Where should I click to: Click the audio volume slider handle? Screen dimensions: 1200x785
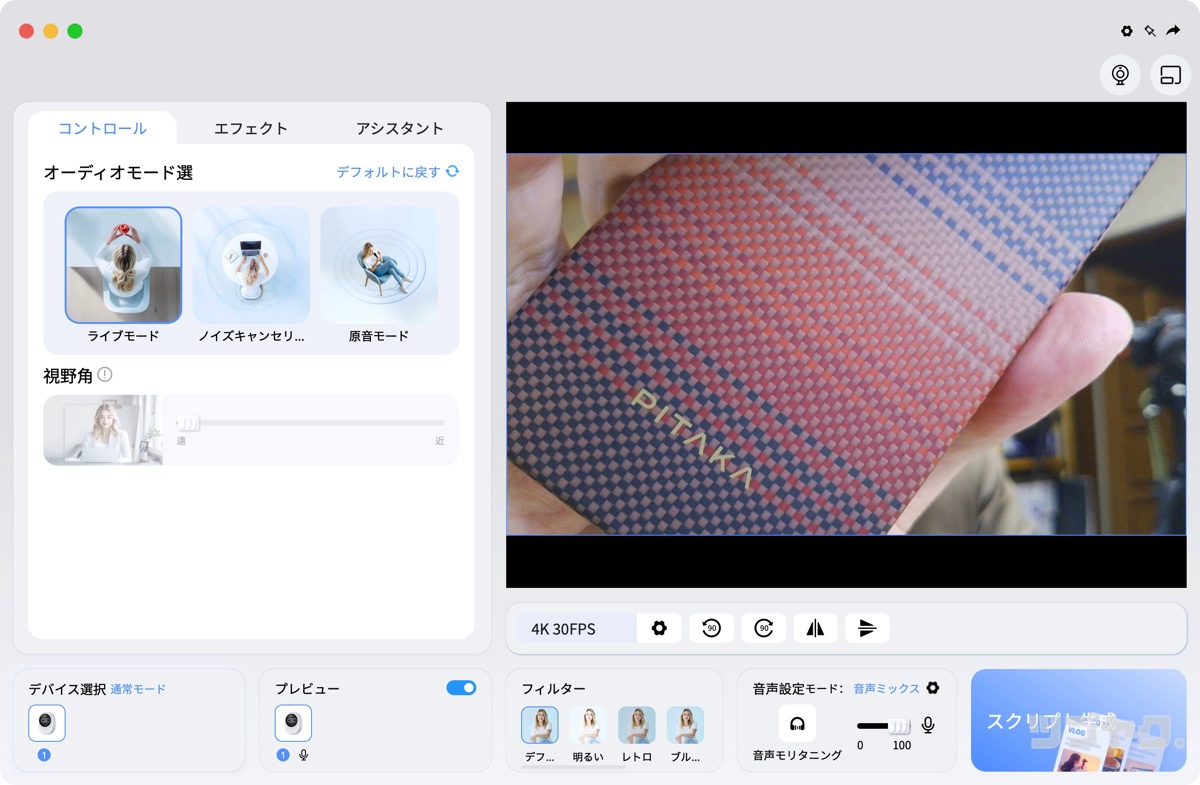coord(900,726)
